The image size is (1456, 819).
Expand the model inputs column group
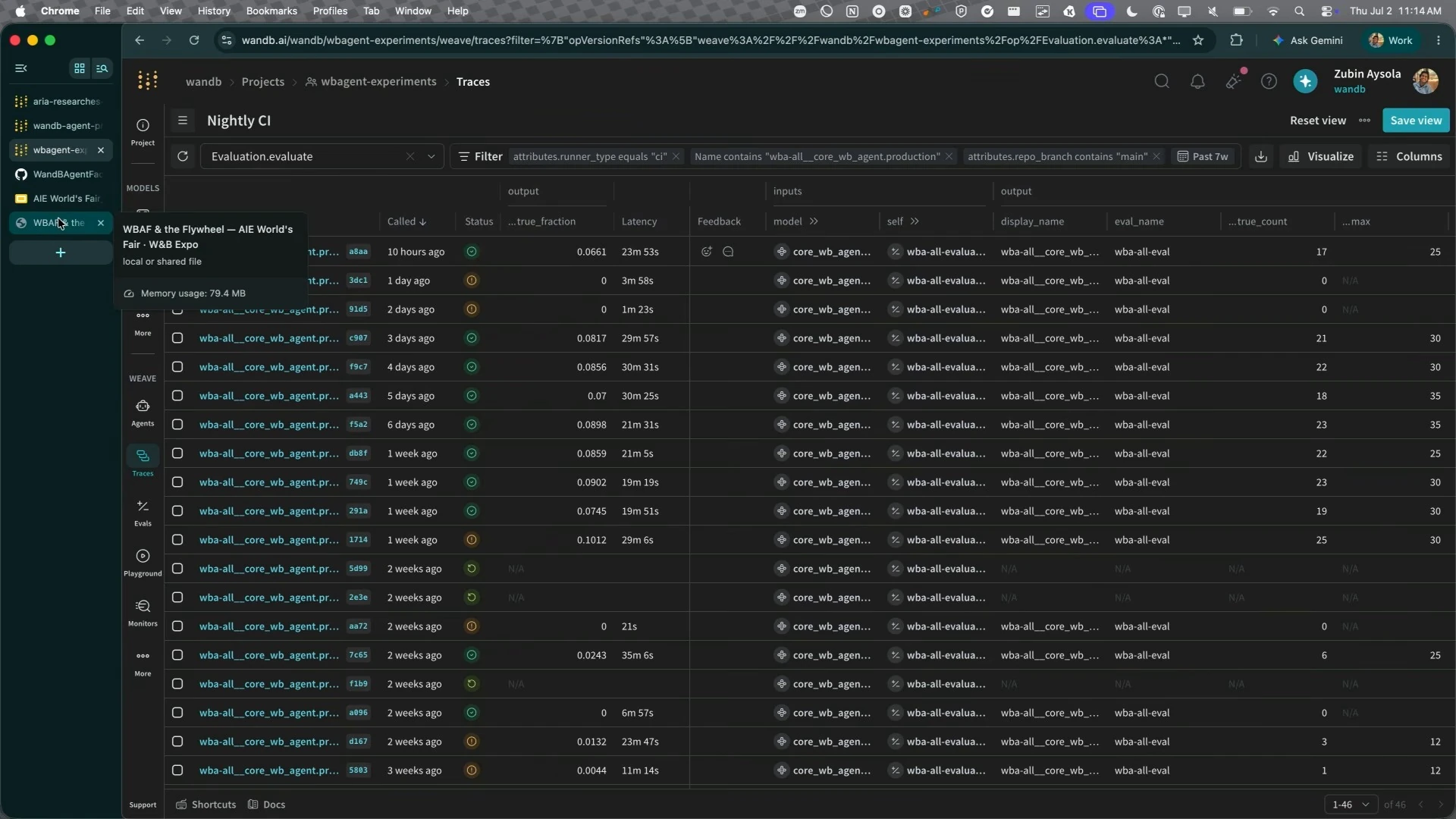pyautogui.click(x=814, y=221)
